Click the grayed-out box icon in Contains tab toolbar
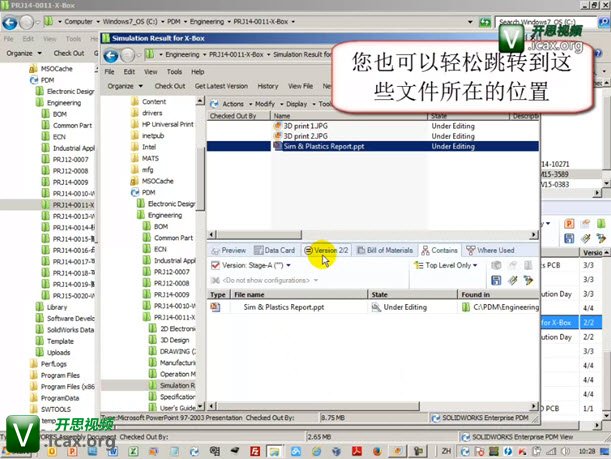The image size is (611, 459). point(496,266)
